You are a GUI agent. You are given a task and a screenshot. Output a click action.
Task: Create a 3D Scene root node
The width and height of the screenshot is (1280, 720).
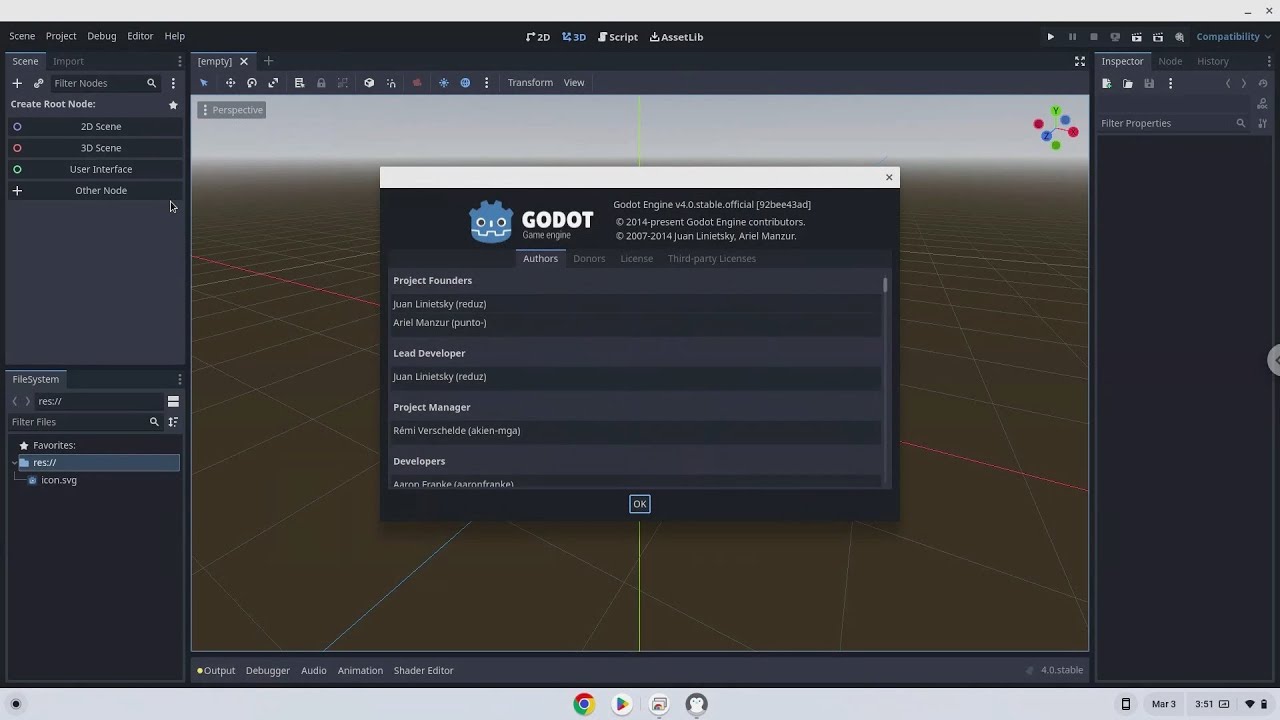tap(95, 148)
